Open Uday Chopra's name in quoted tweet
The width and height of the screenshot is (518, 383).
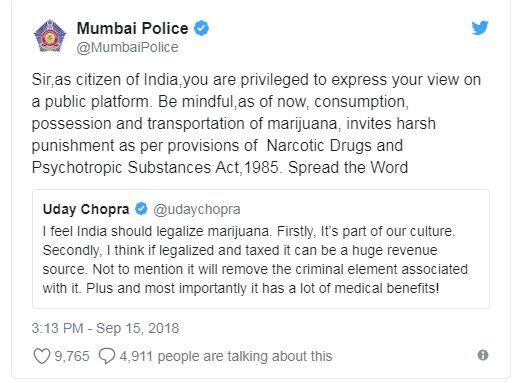pos(86,209)
